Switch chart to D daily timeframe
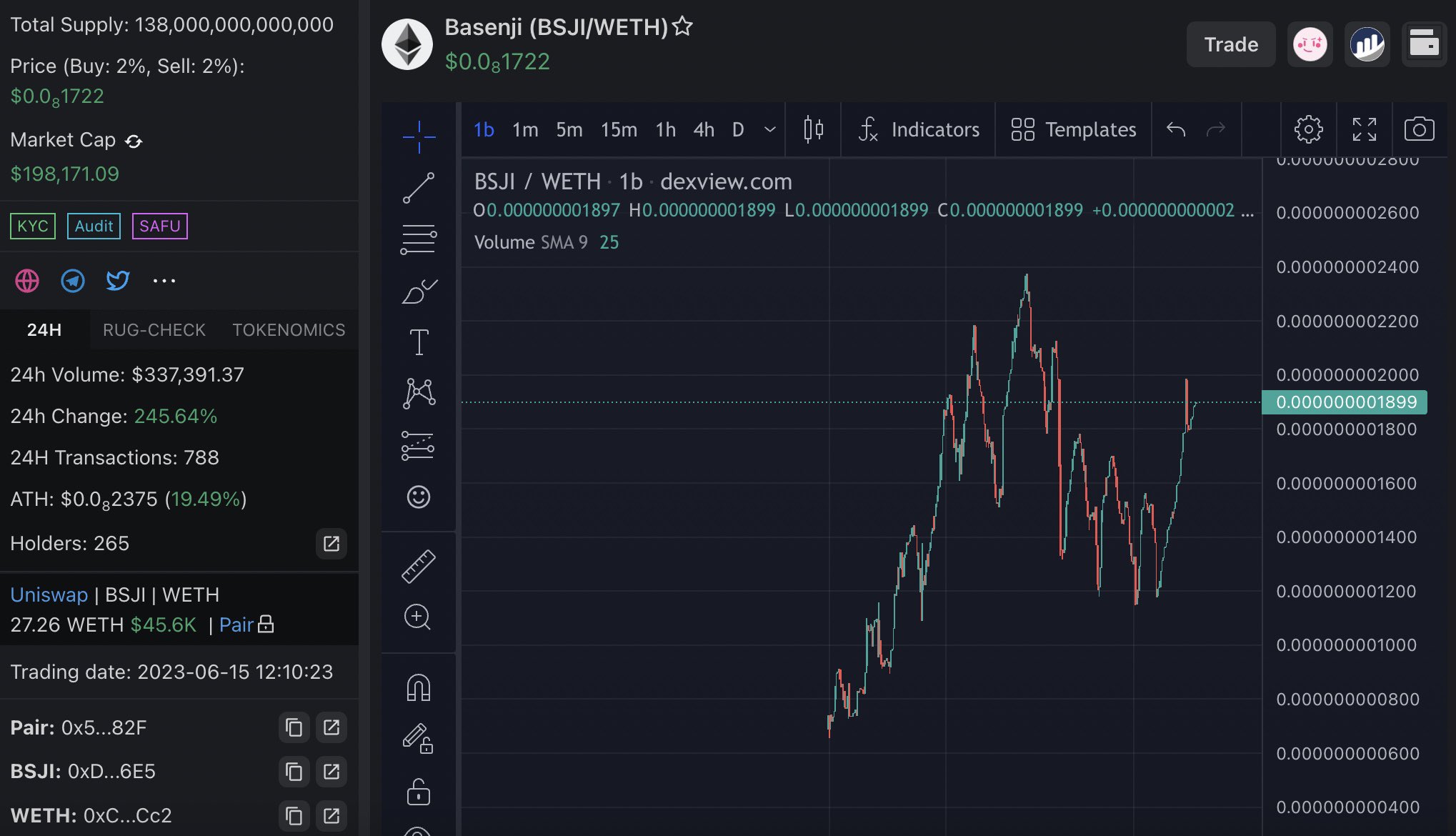1456x836 pixels. 738,129
